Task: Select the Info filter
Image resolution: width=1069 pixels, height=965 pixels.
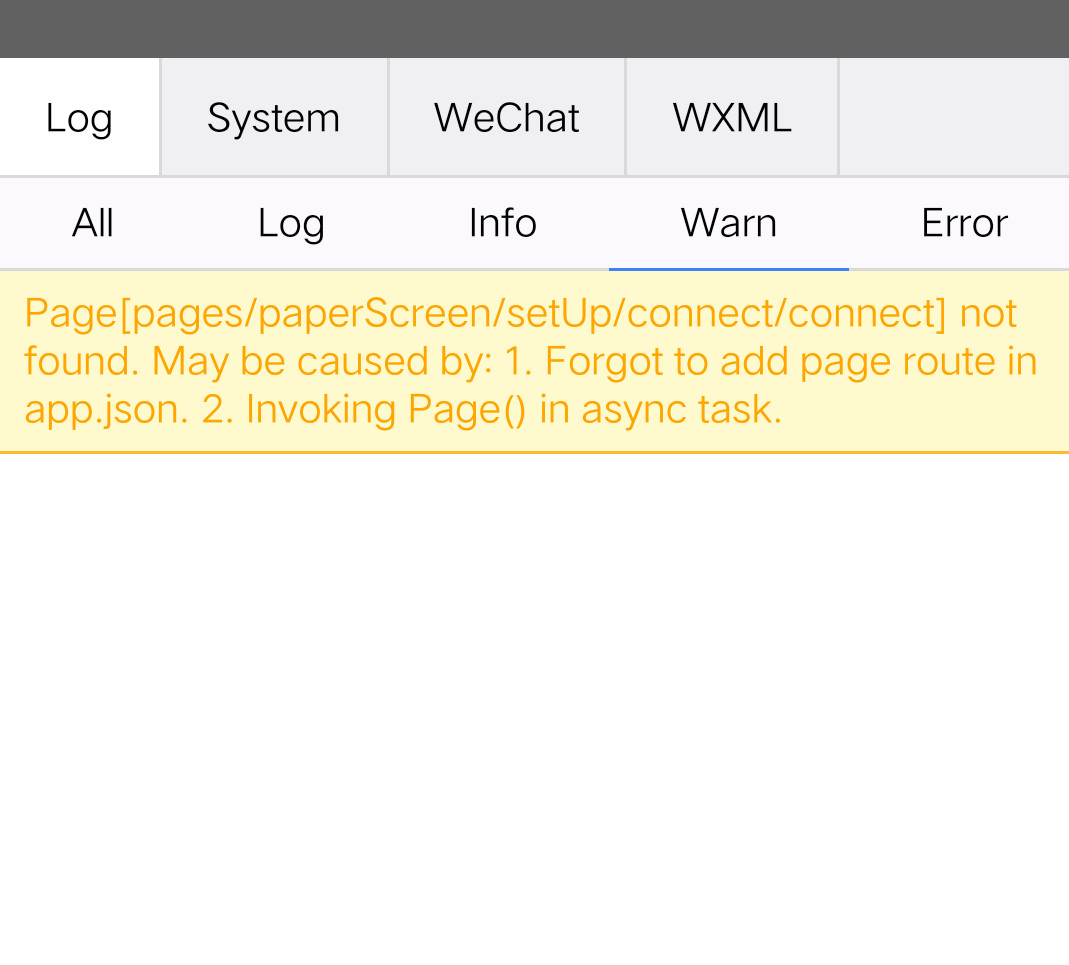Action: tap(502, 223)
